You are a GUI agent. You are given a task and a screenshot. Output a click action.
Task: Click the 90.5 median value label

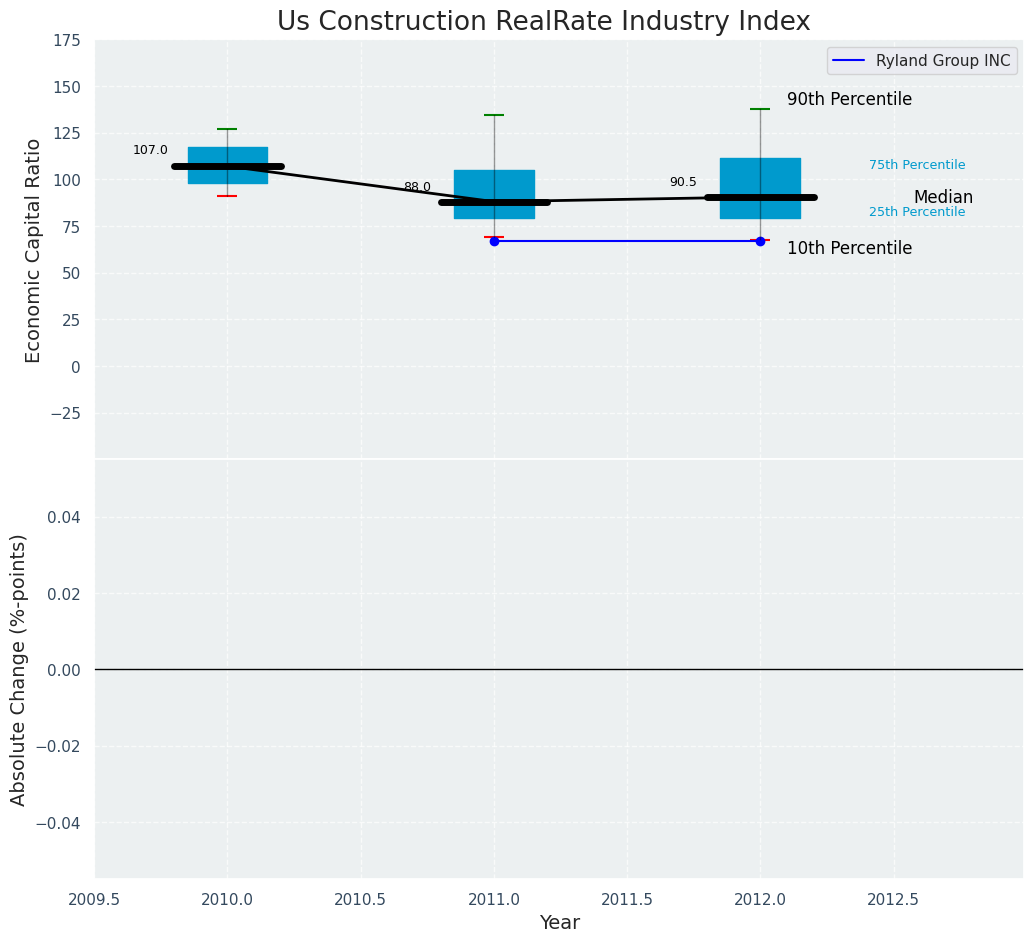pyautogui.click(x=683, y=182)
